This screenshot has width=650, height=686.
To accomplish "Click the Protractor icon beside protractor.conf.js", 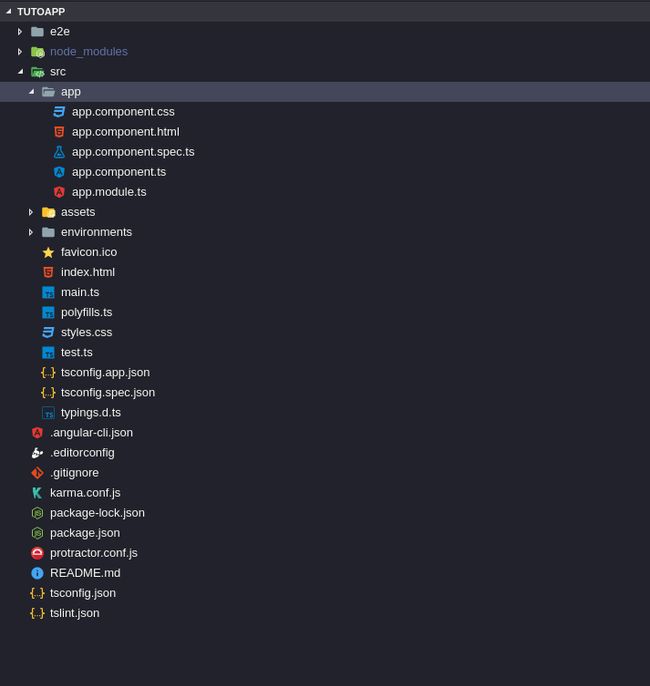I will click(x=37, y=553).
